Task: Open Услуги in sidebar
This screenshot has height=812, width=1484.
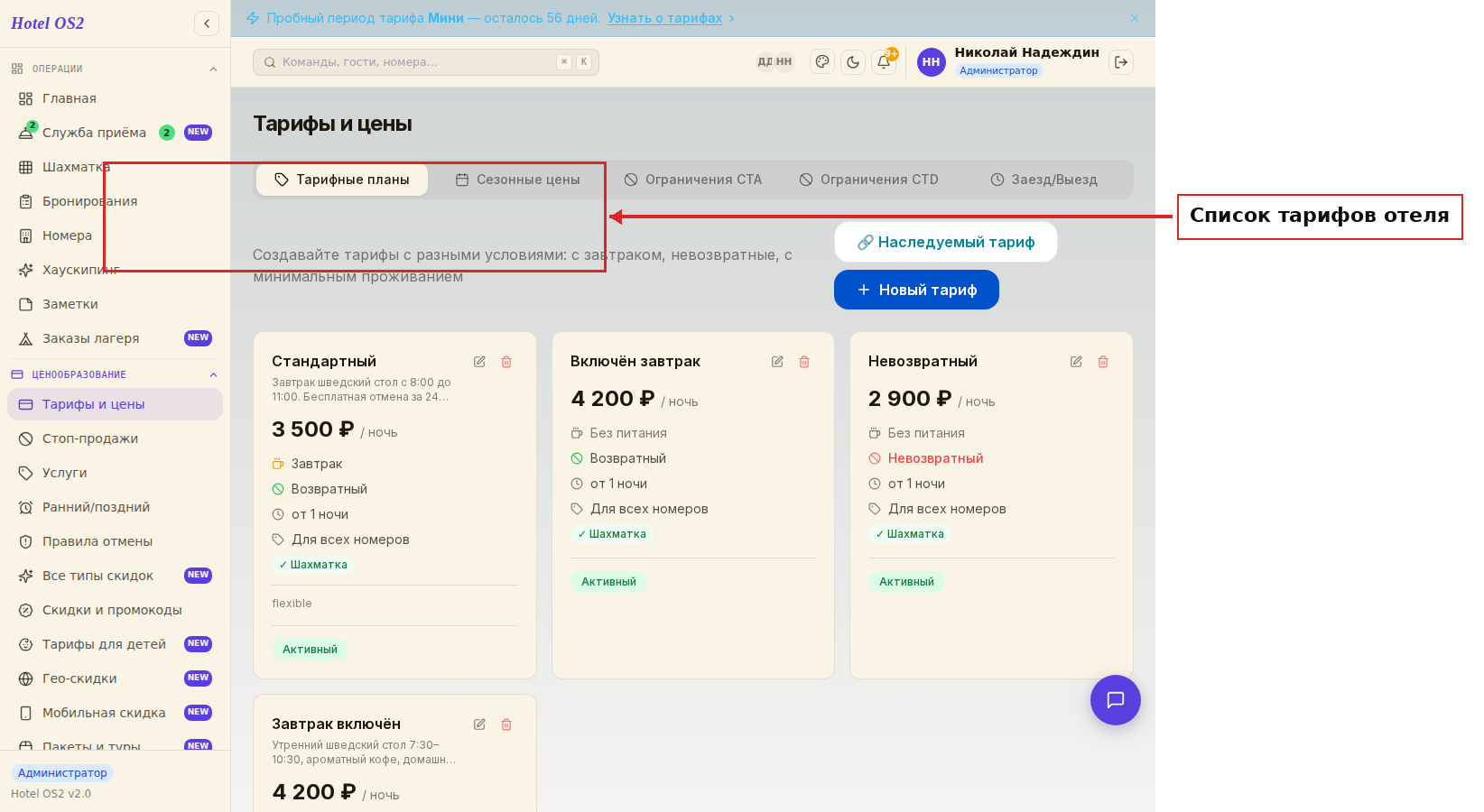Action: [x=115, y=473]
